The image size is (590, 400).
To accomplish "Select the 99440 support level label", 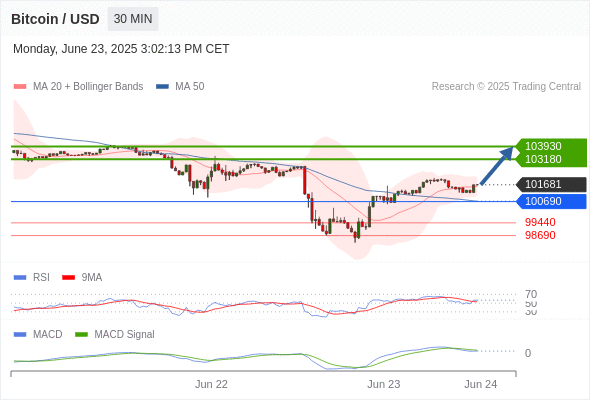I will (540, 222).
